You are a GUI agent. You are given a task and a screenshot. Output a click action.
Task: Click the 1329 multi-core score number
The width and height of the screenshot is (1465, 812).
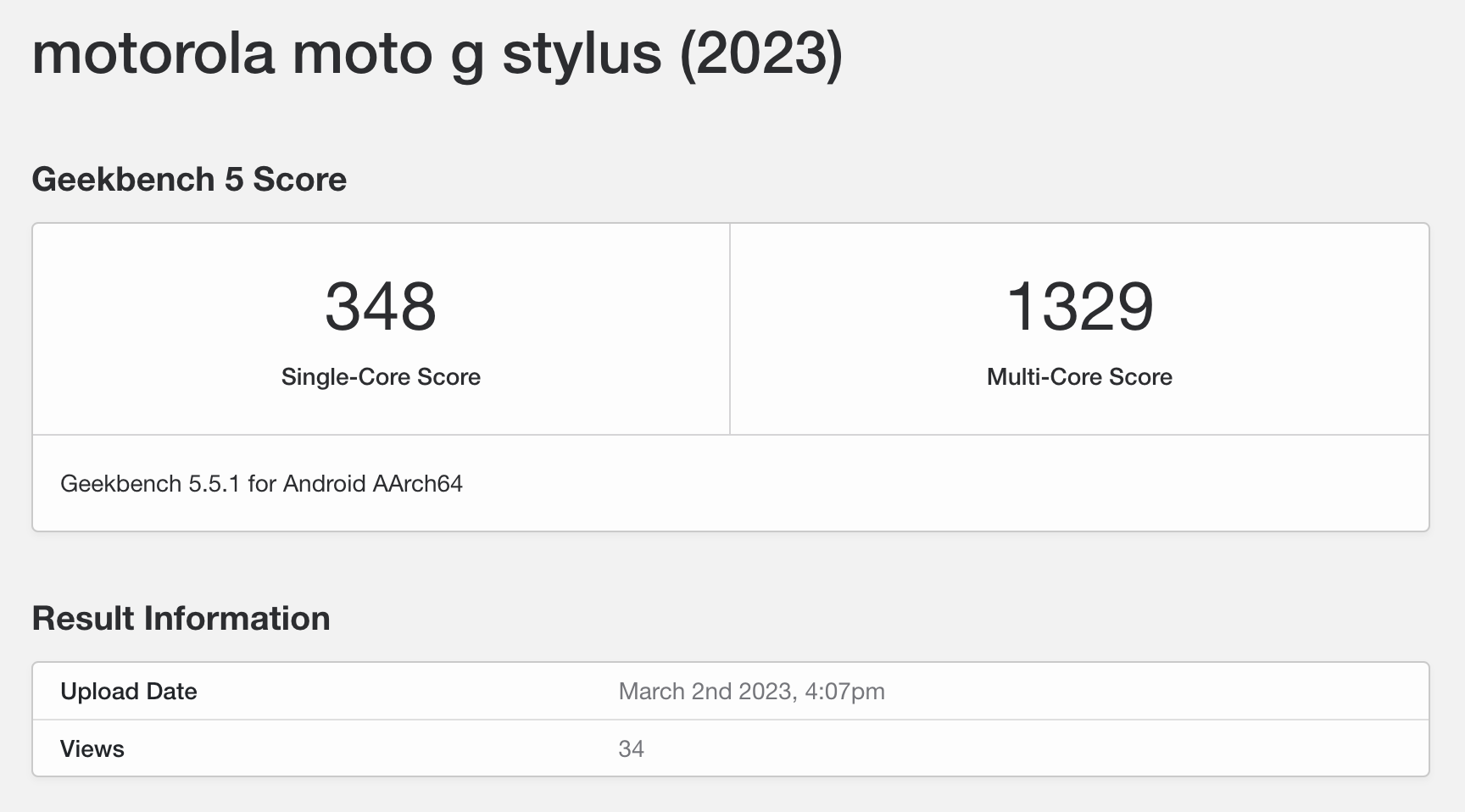[1079, 306]
